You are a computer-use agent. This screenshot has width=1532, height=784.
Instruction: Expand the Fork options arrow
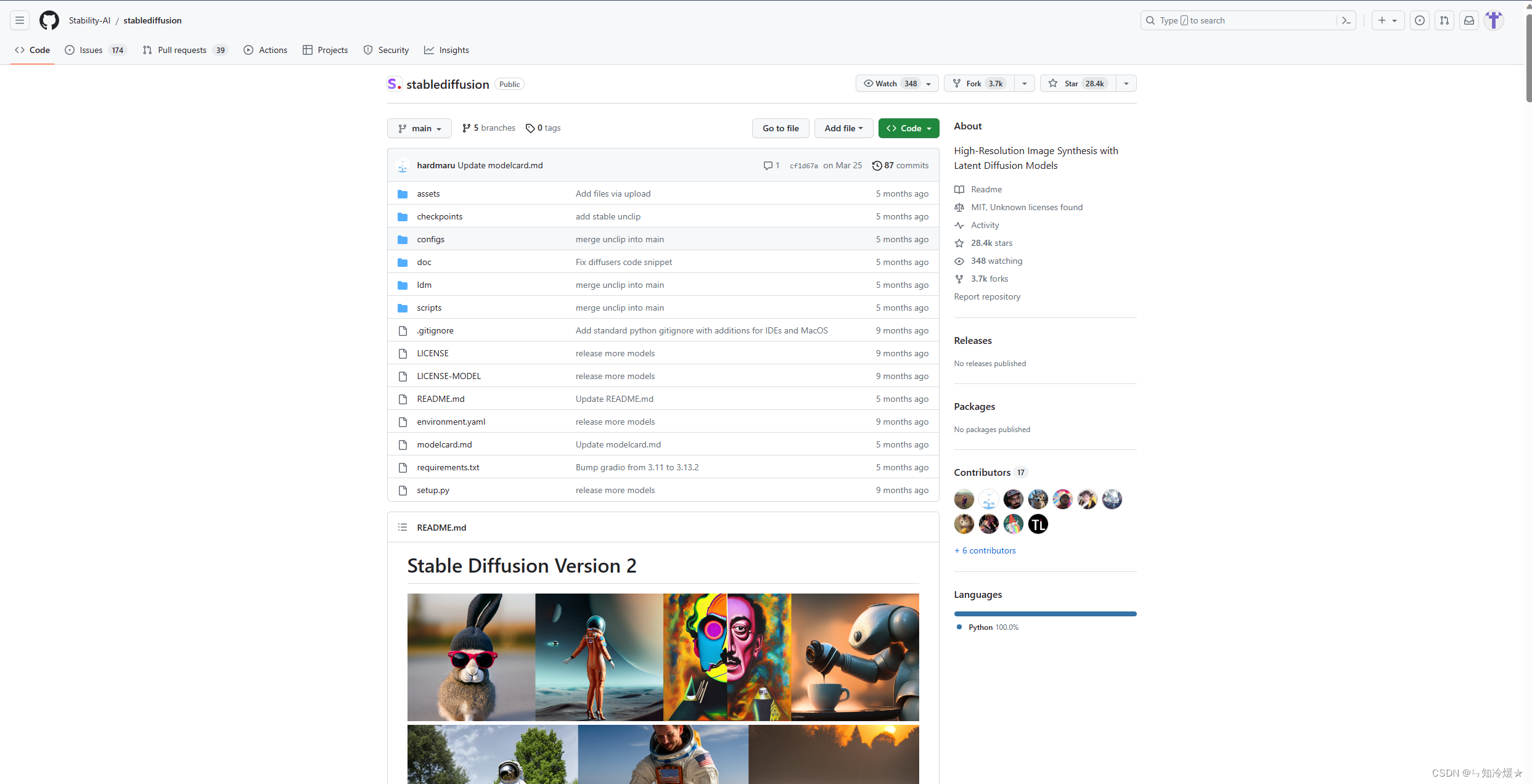click(1025, 83)
